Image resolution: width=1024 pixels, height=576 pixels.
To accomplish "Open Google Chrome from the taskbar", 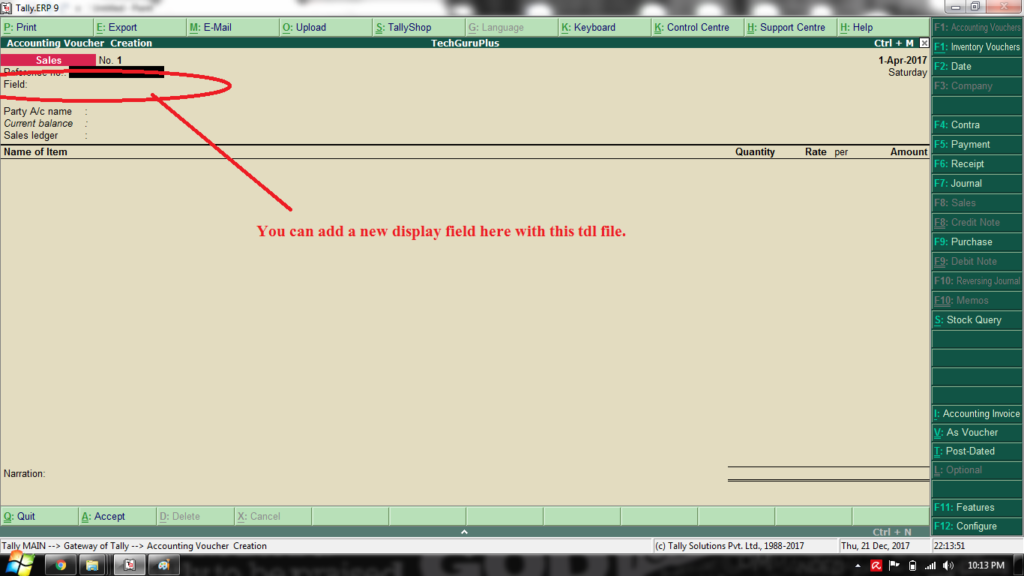I will point(60,566).
